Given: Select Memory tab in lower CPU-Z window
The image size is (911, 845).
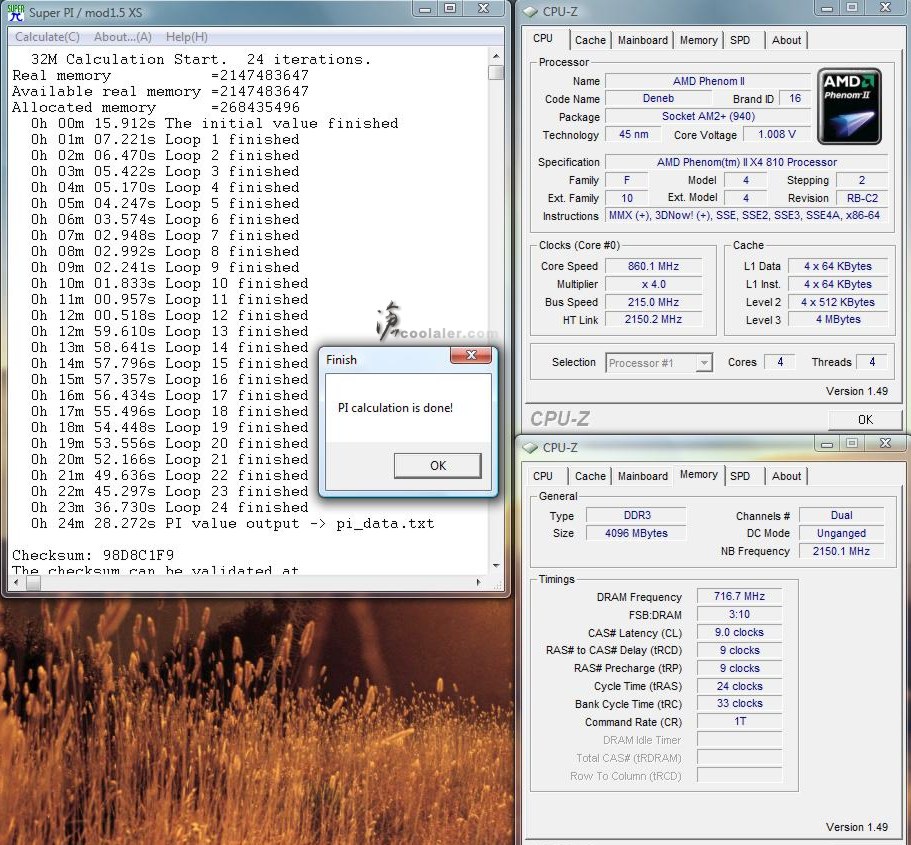Looking at the screenshot, I should click(698, 475).
